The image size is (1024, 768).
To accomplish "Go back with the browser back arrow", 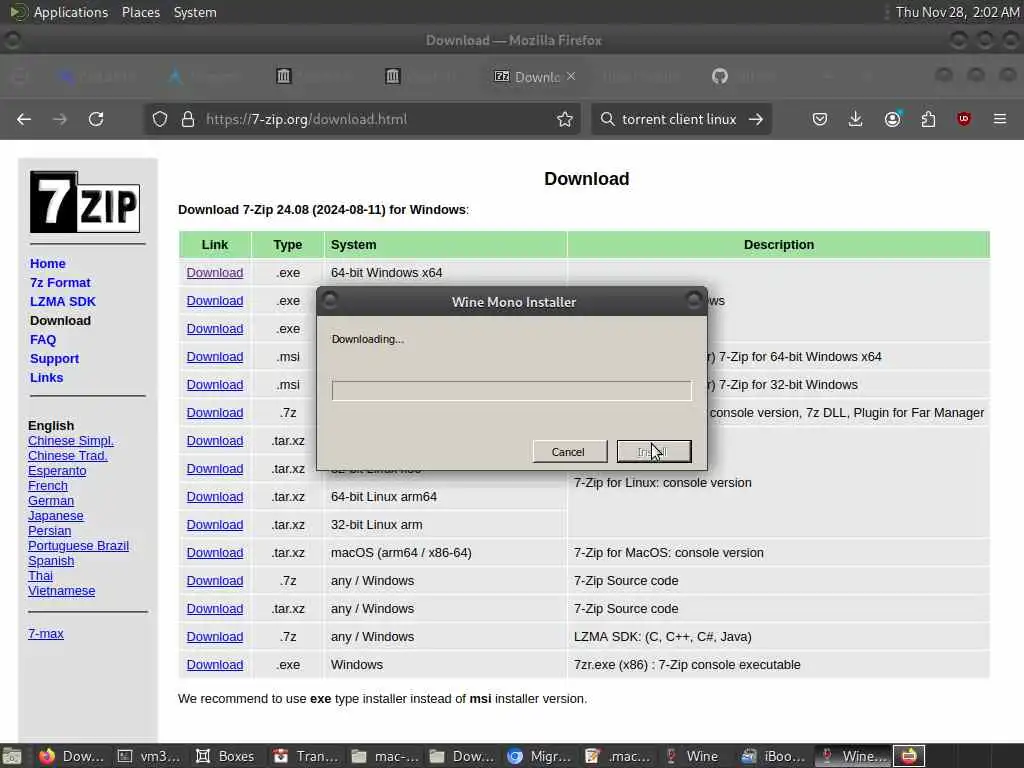I will [24, 120].
